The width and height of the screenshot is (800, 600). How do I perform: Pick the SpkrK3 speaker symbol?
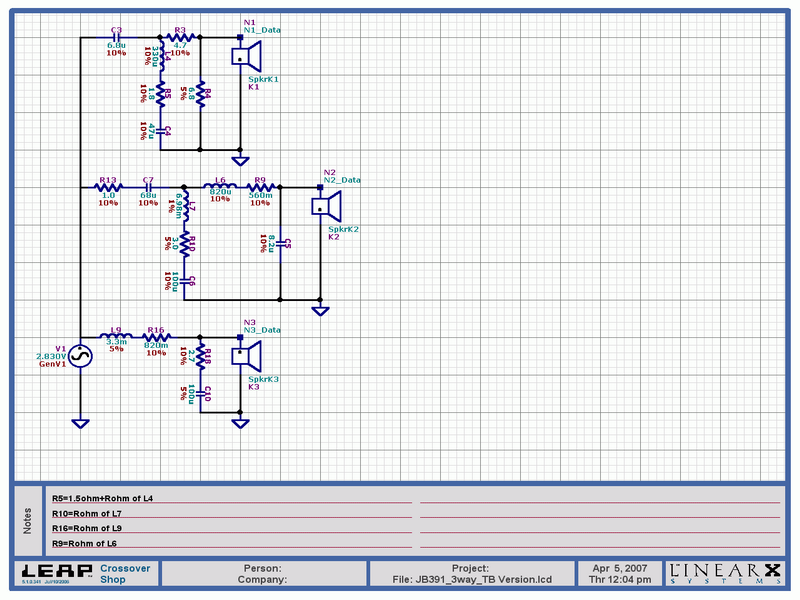click(x=247, y=355)
